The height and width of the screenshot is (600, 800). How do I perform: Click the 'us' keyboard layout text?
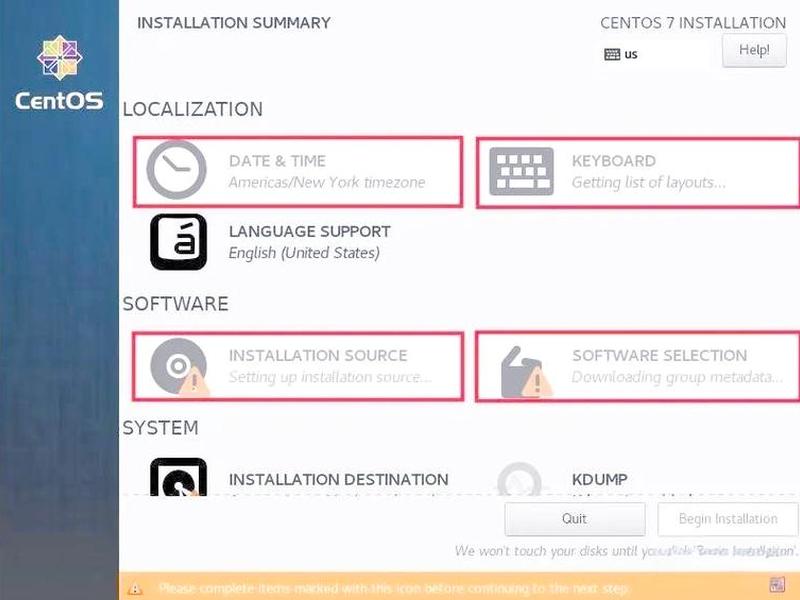point(631,55)
